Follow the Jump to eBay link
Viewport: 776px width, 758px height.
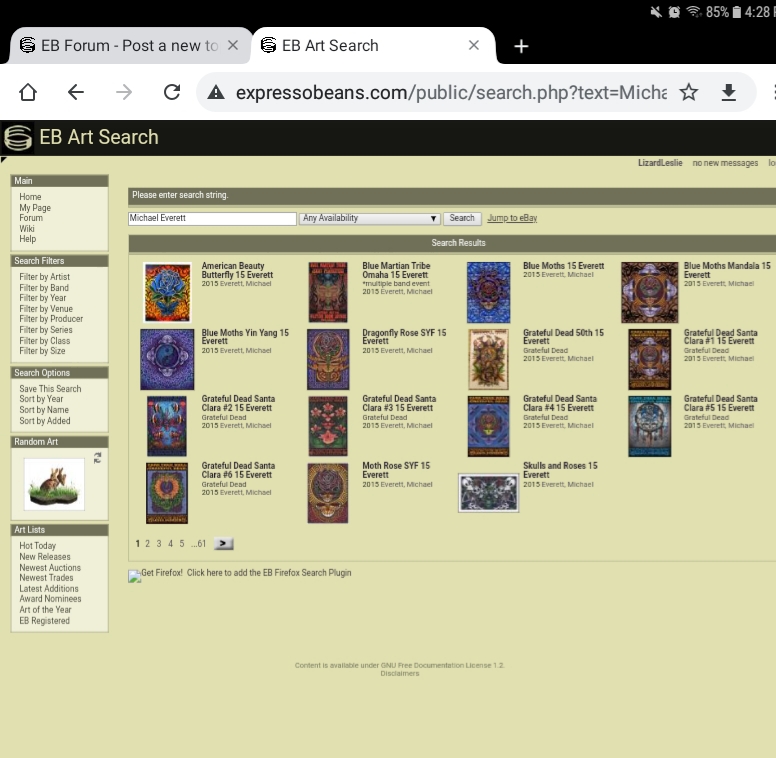click(x=512, y=218)
